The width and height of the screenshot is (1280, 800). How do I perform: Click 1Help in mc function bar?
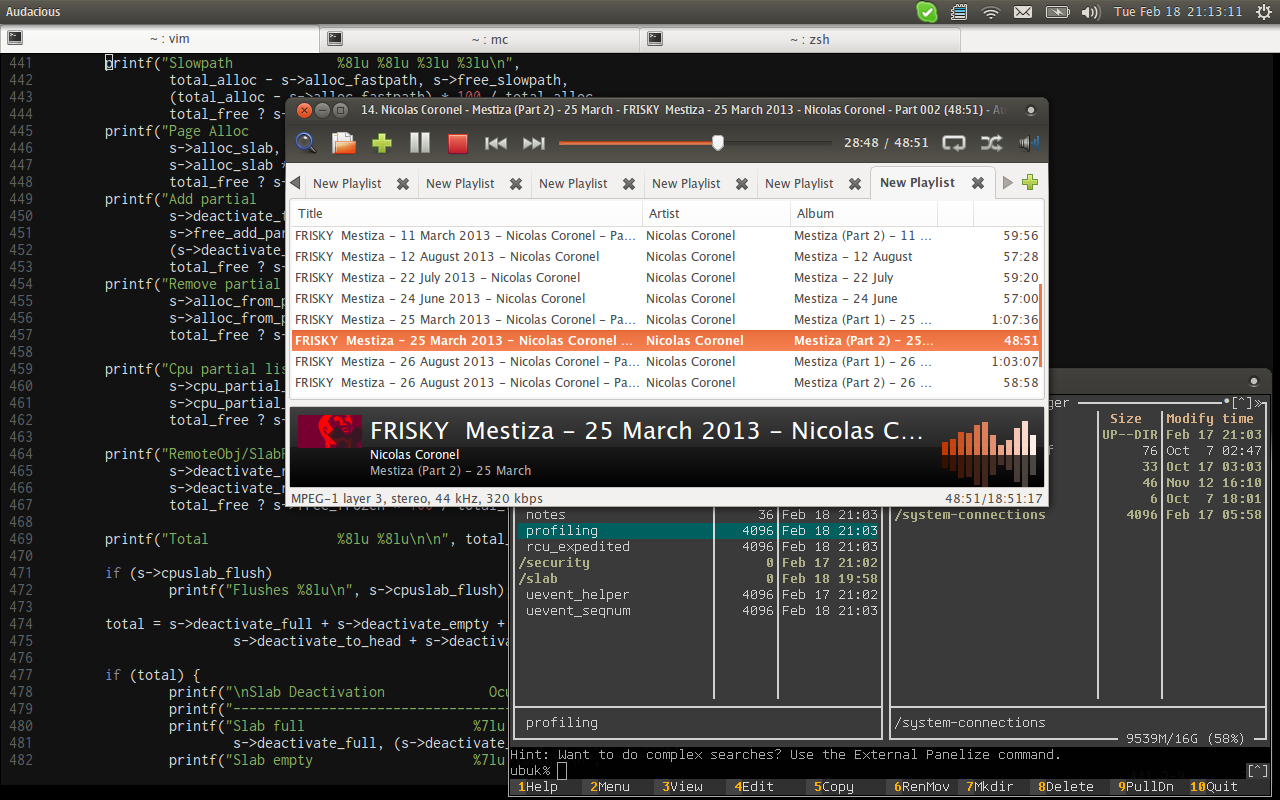tap(538, 787)
